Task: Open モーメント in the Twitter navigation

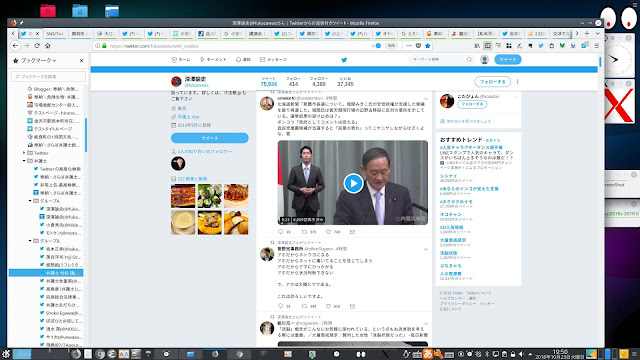Action: point(213,60)
